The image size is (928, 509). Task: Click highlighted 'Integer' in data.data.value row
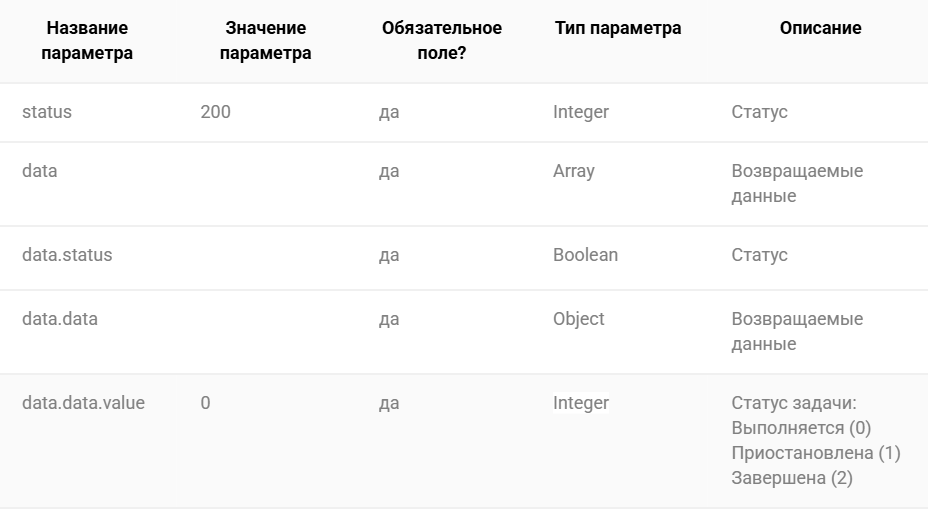click(x=581, y=403)
